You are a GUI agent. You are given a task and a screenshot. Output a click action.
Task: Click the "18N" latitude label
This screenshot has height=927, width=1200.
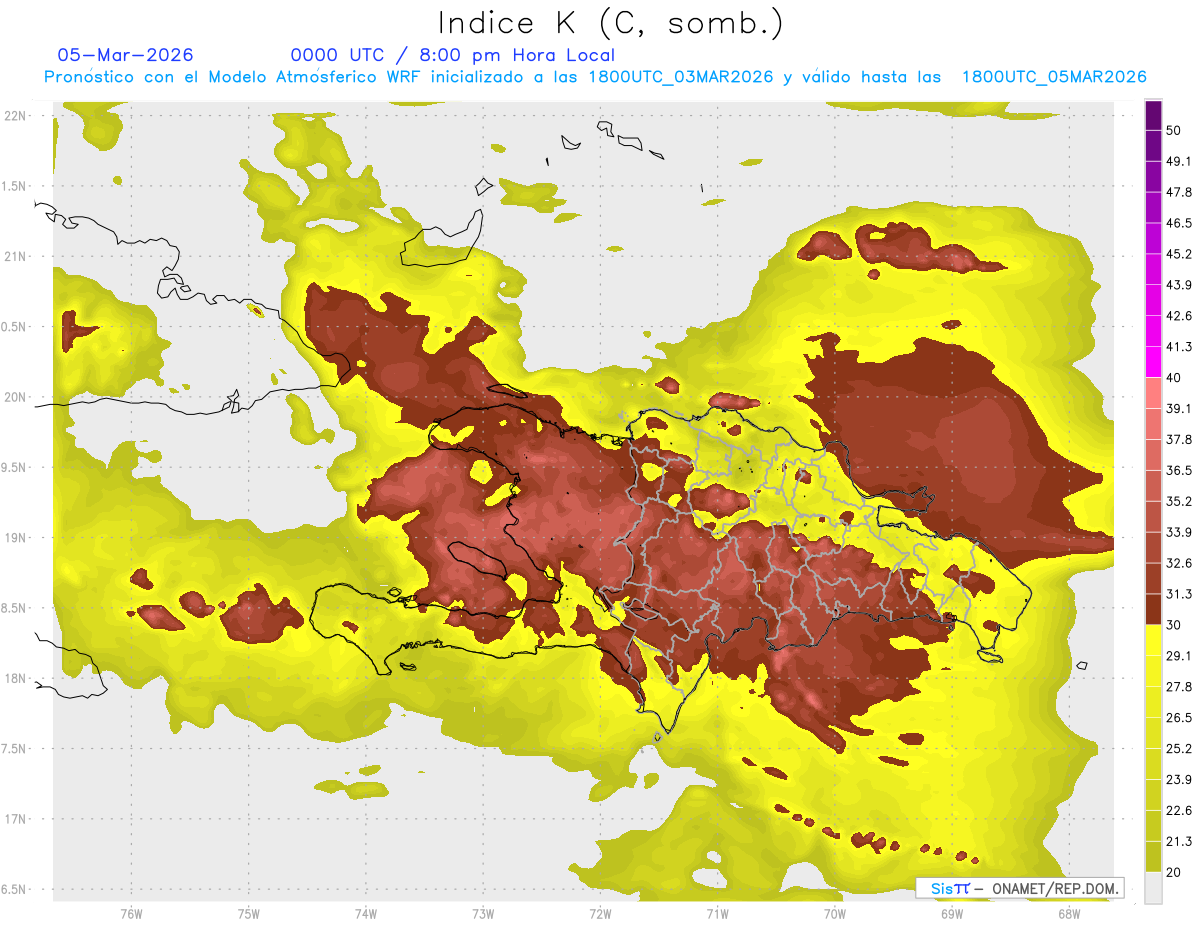point(15,679)
